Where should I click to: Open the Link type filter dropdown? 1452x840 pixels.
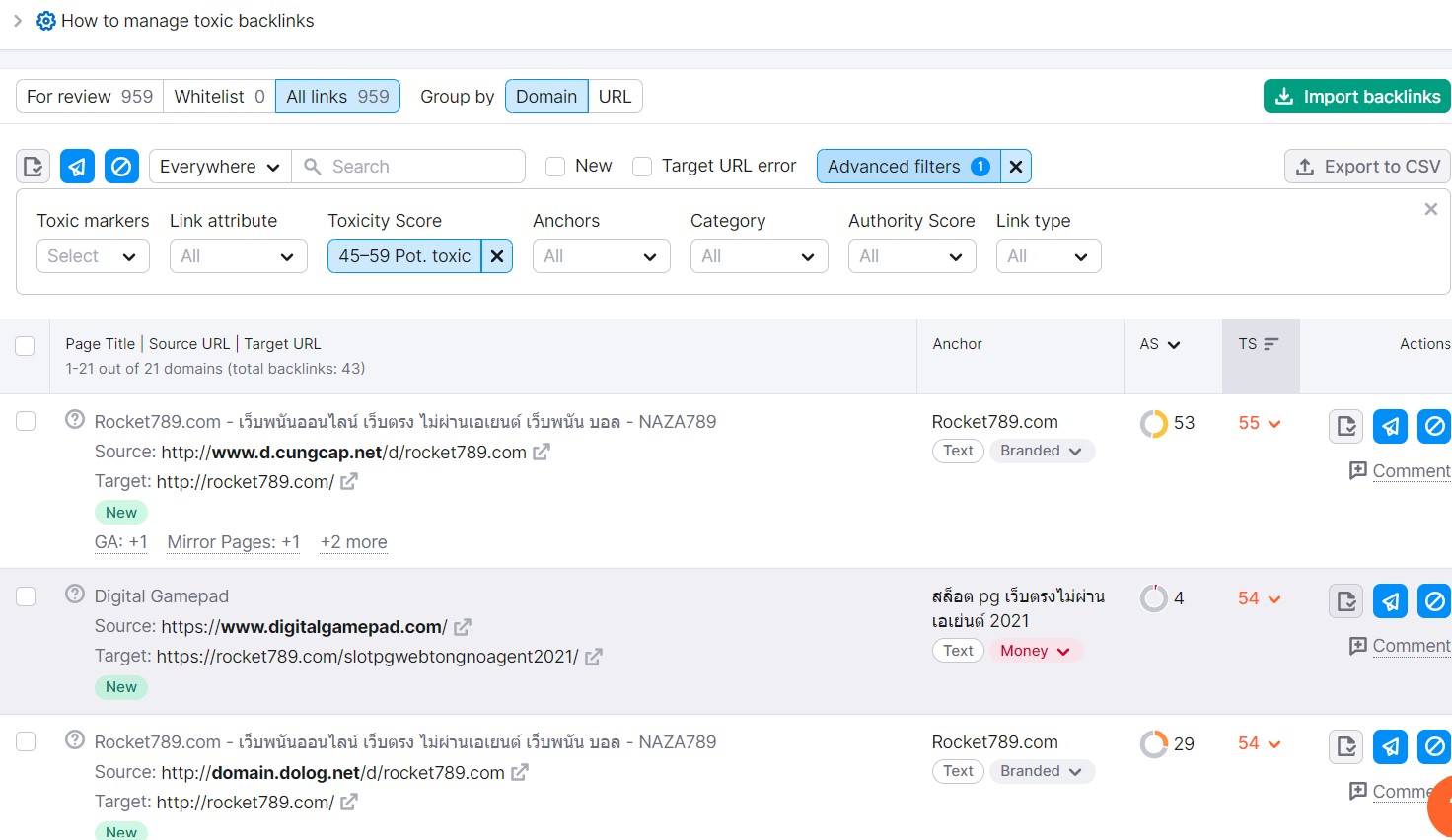click(x=1049, y=256)
